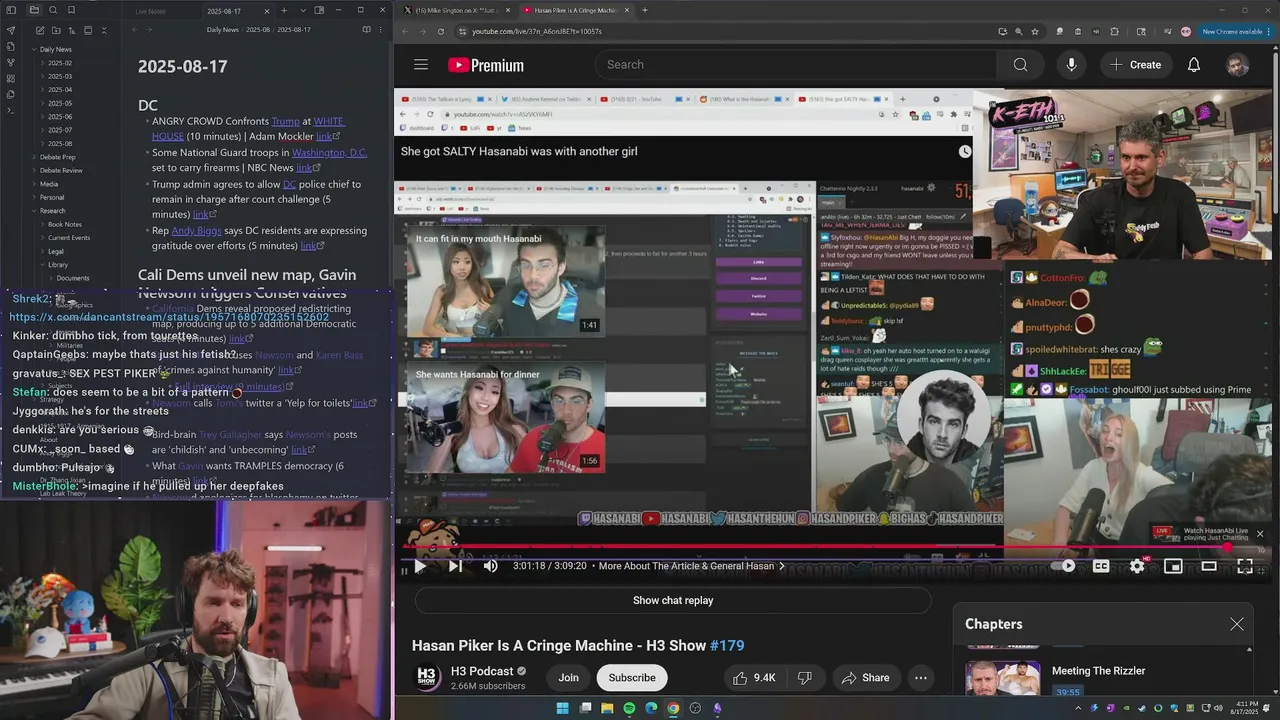Click the YouTube search magnifier button
This screenshot has height=720, width=1280.
(1020, 64)
